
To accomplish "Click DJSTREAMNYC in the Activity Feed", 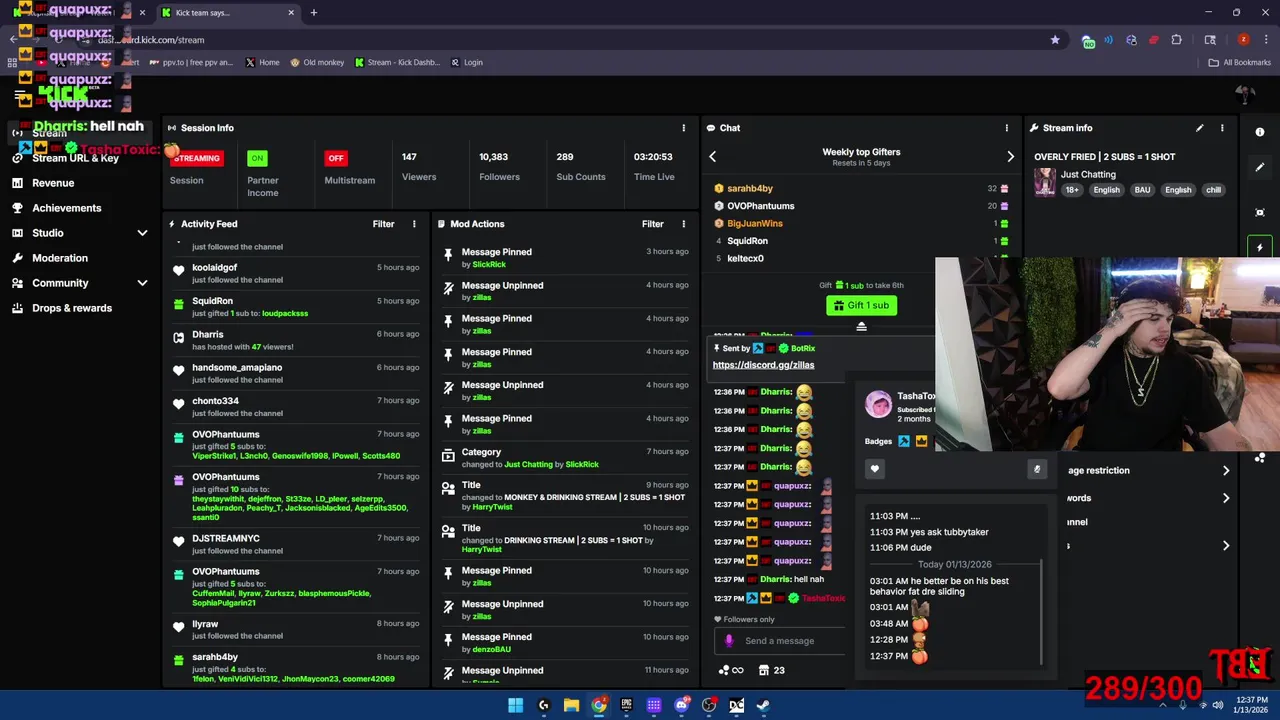I will [x=226, y=538].
